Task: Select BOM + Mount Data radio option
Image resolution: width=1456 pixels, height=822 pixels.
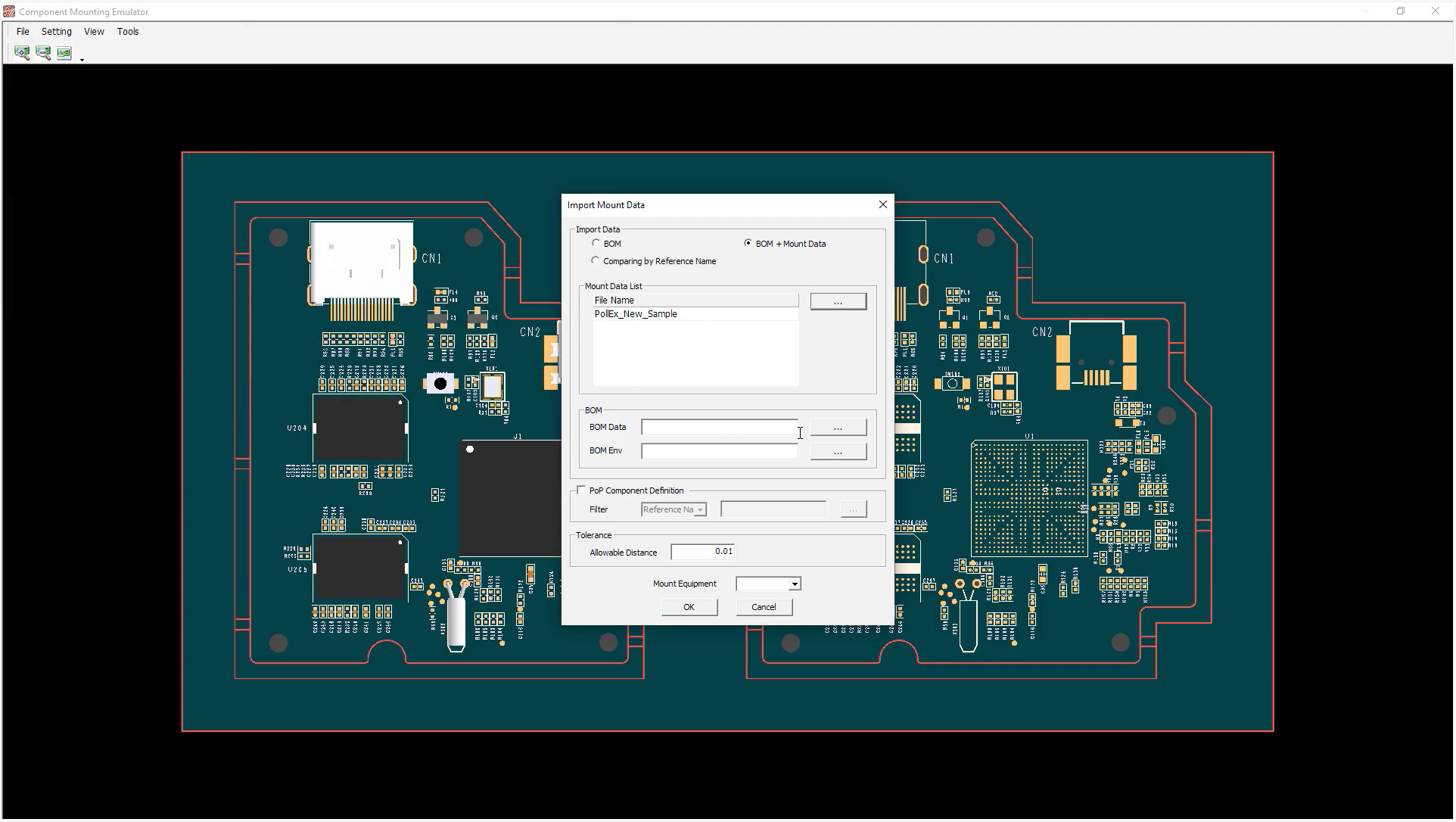Action: pyautogui.click(x=748, y=244)
